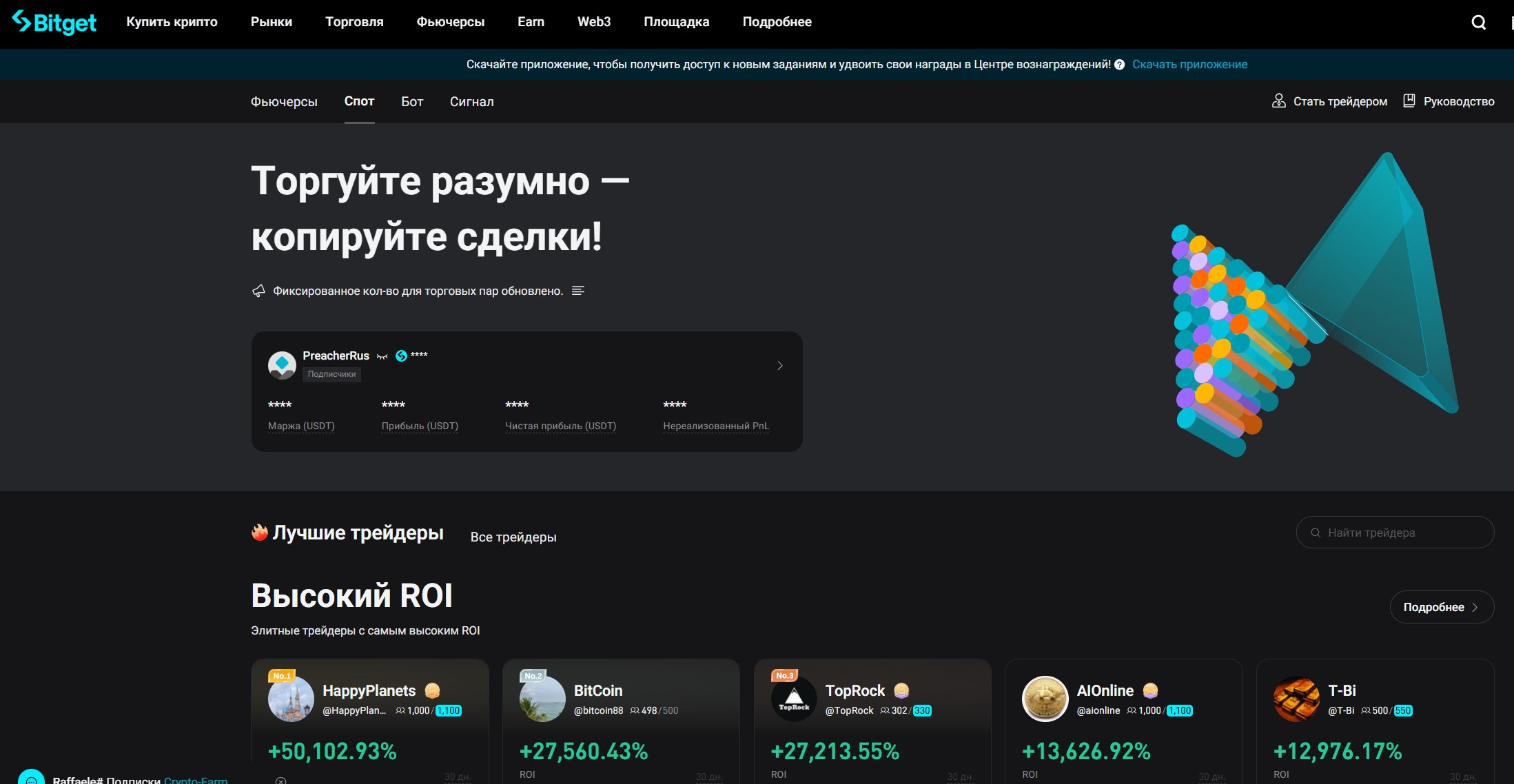Click the No.2 rank badge on BitCoin
The image size is (1514, 784).
533,676
